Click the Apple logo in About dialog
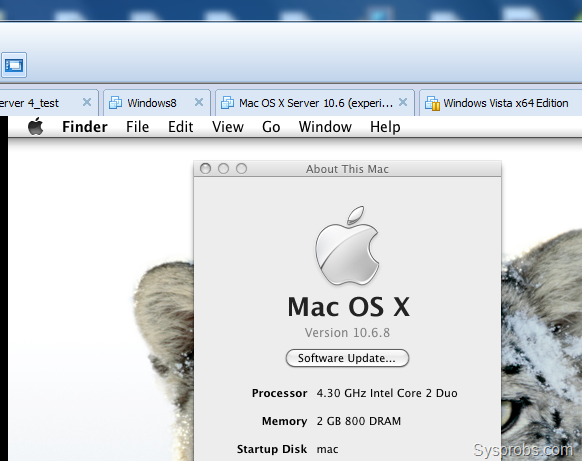Viewport: 582px width, 461px height. [347, 246]
